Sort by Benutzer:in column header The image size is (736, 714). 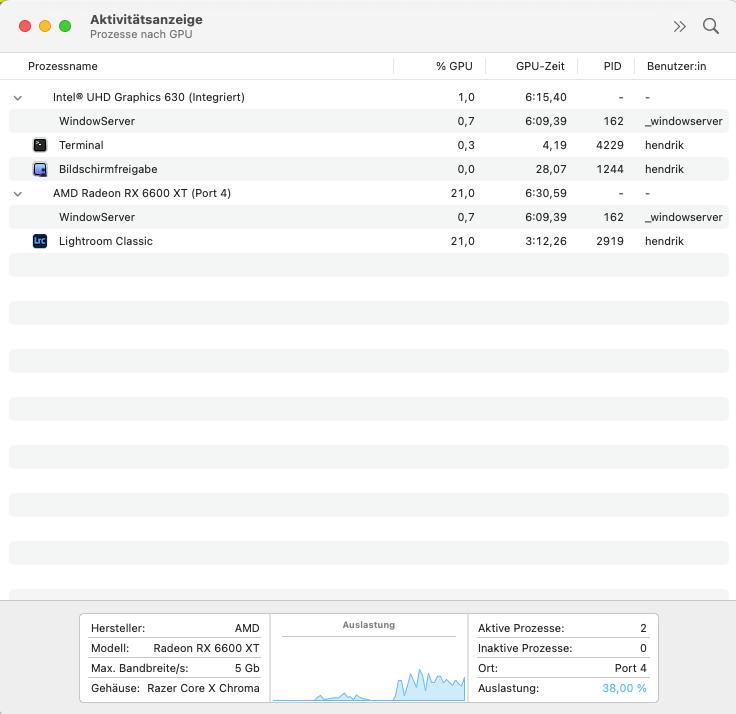click(676, 66)
